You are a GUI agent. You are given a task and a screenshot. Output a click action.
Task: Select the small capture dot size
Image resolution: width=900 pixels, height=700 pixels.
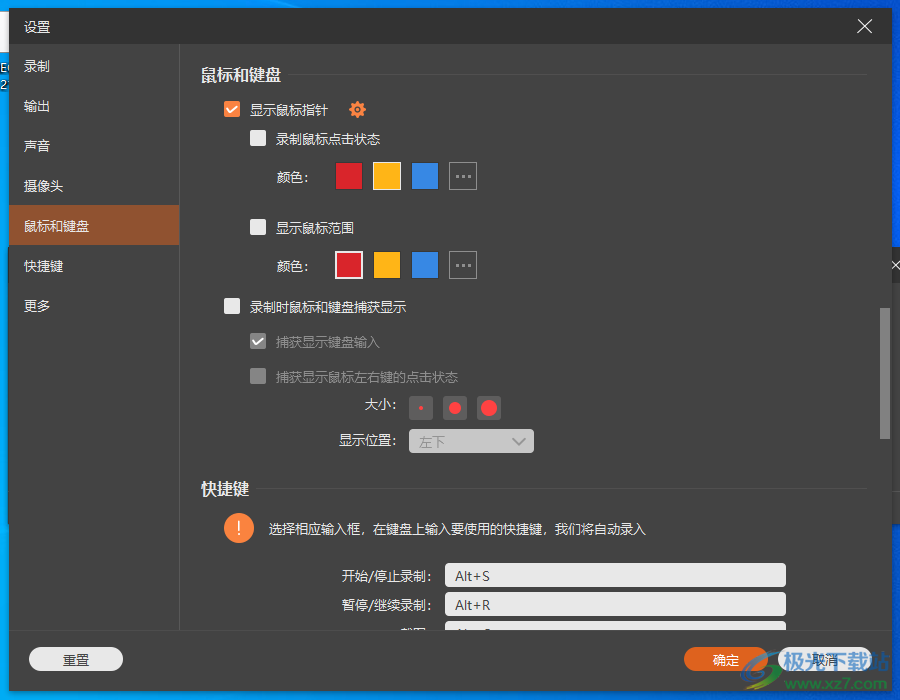tap(421, 408)
